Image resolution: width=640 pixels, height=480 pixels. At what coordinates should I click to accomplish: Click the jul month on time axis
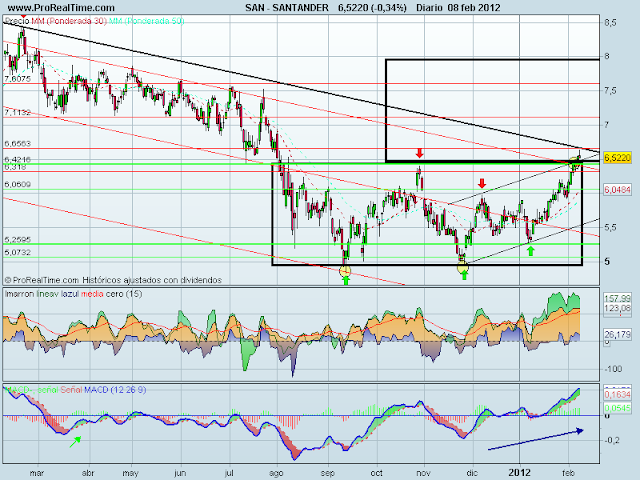229,473
